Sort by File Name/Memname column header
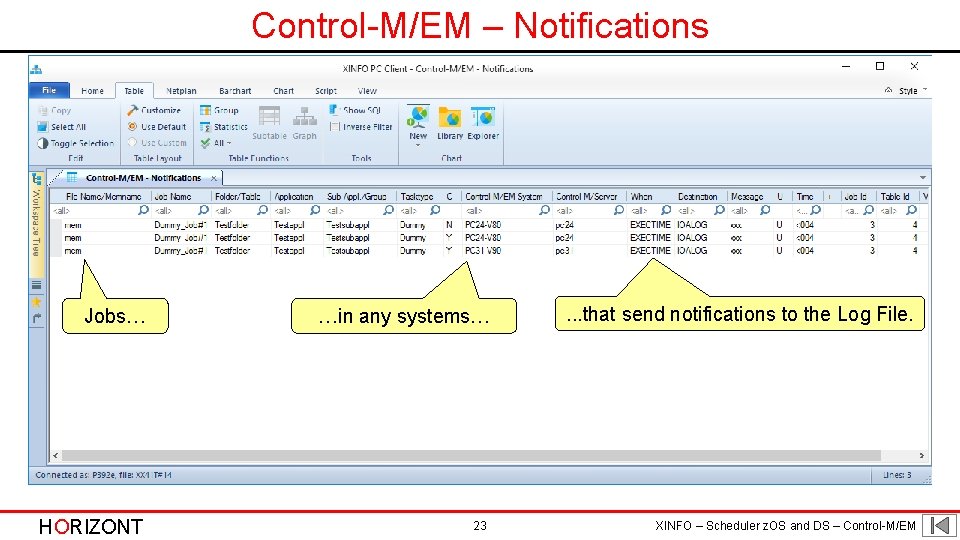This screenshot has height=540, width=960. point(103,197)
